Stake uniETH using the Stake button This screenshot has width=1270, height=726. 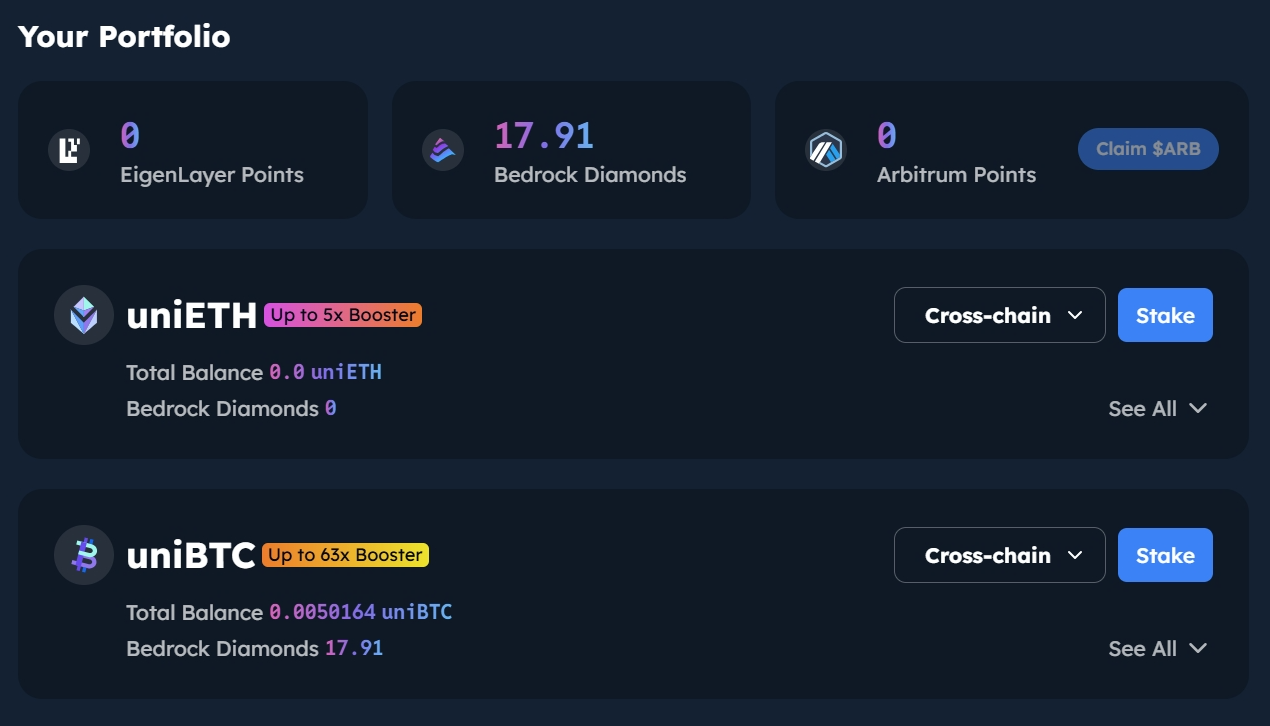1165,314
